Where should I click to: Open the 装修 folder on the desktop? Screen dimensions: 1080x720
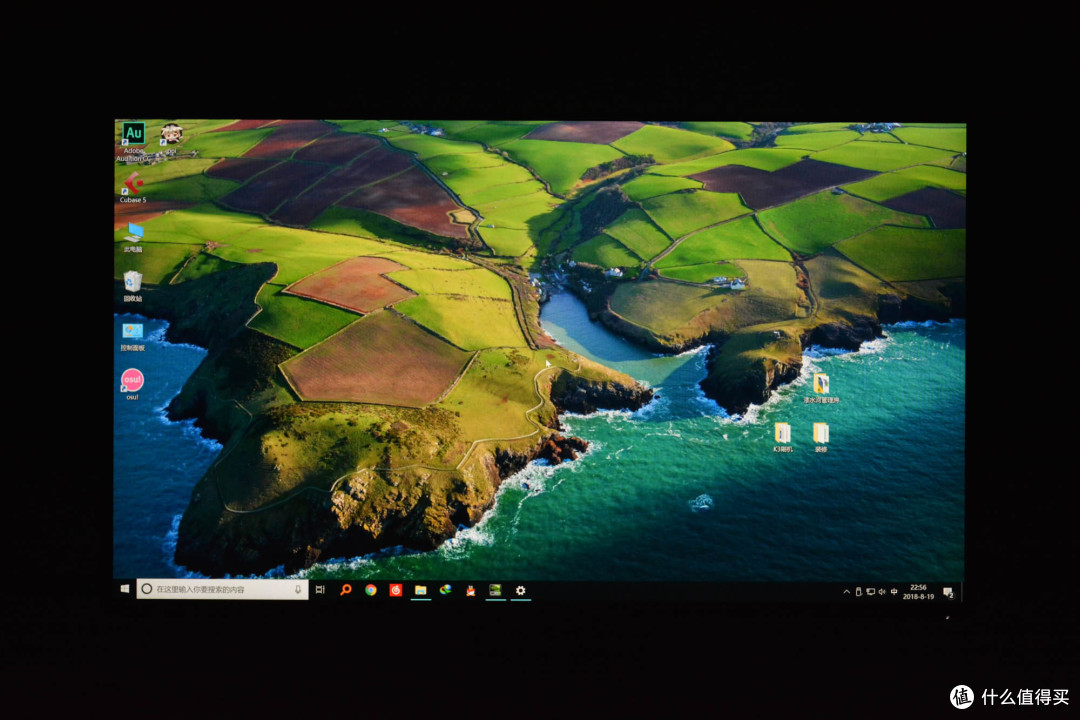[x=821, y=438]
